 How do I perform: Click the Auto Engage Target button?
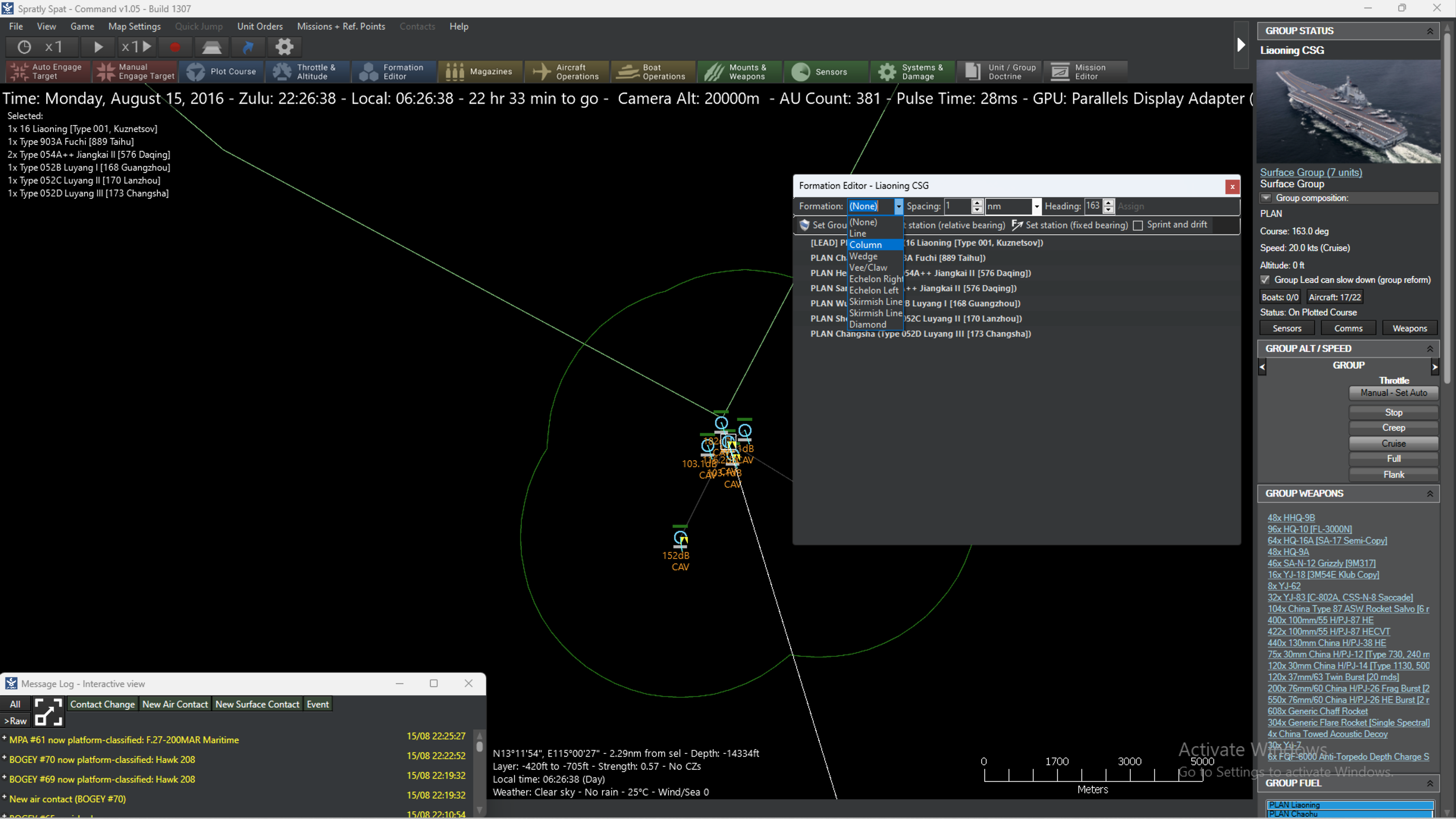[48, 72]
